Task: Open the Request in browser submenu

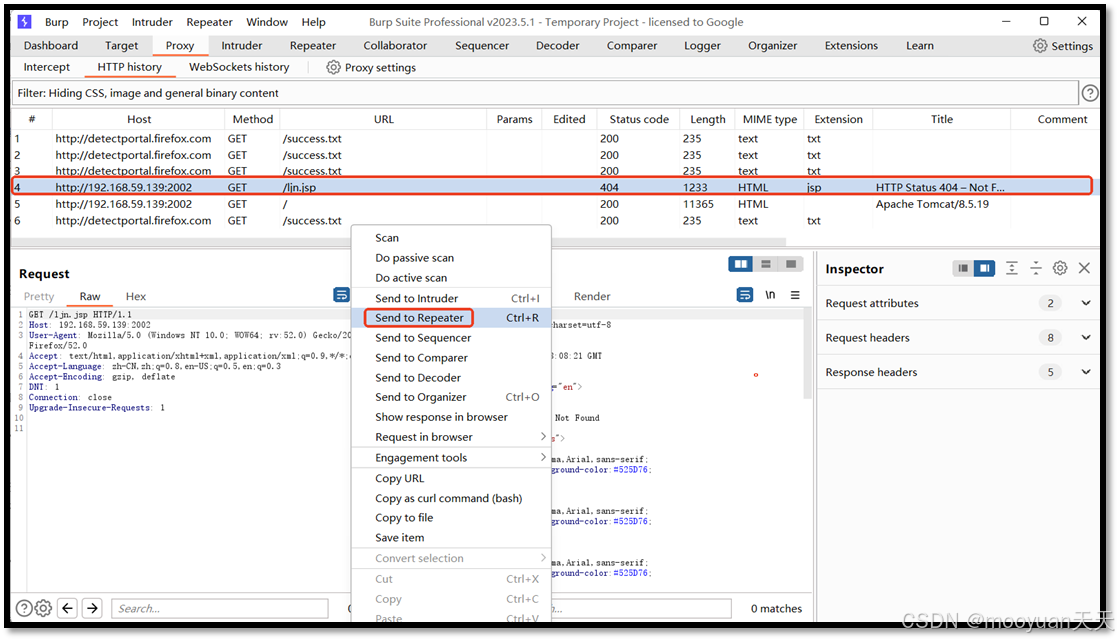Action: click(452, 437)
